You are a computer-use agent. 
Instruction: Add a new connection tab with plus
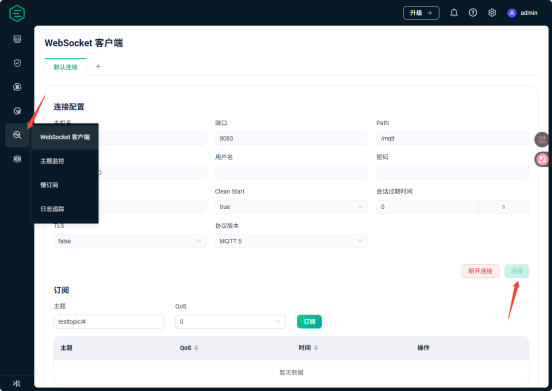(98, 67)
